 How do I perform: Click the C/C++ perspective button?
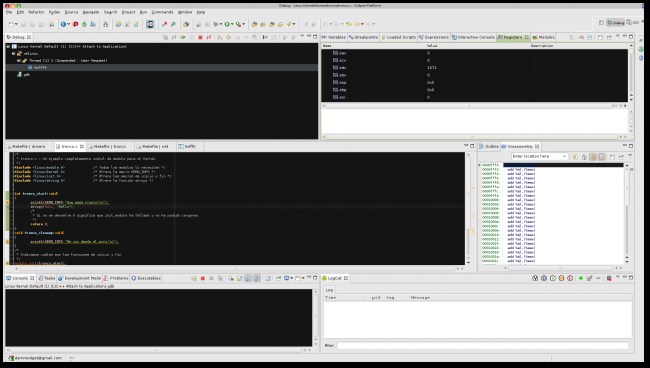coord(633,22)
